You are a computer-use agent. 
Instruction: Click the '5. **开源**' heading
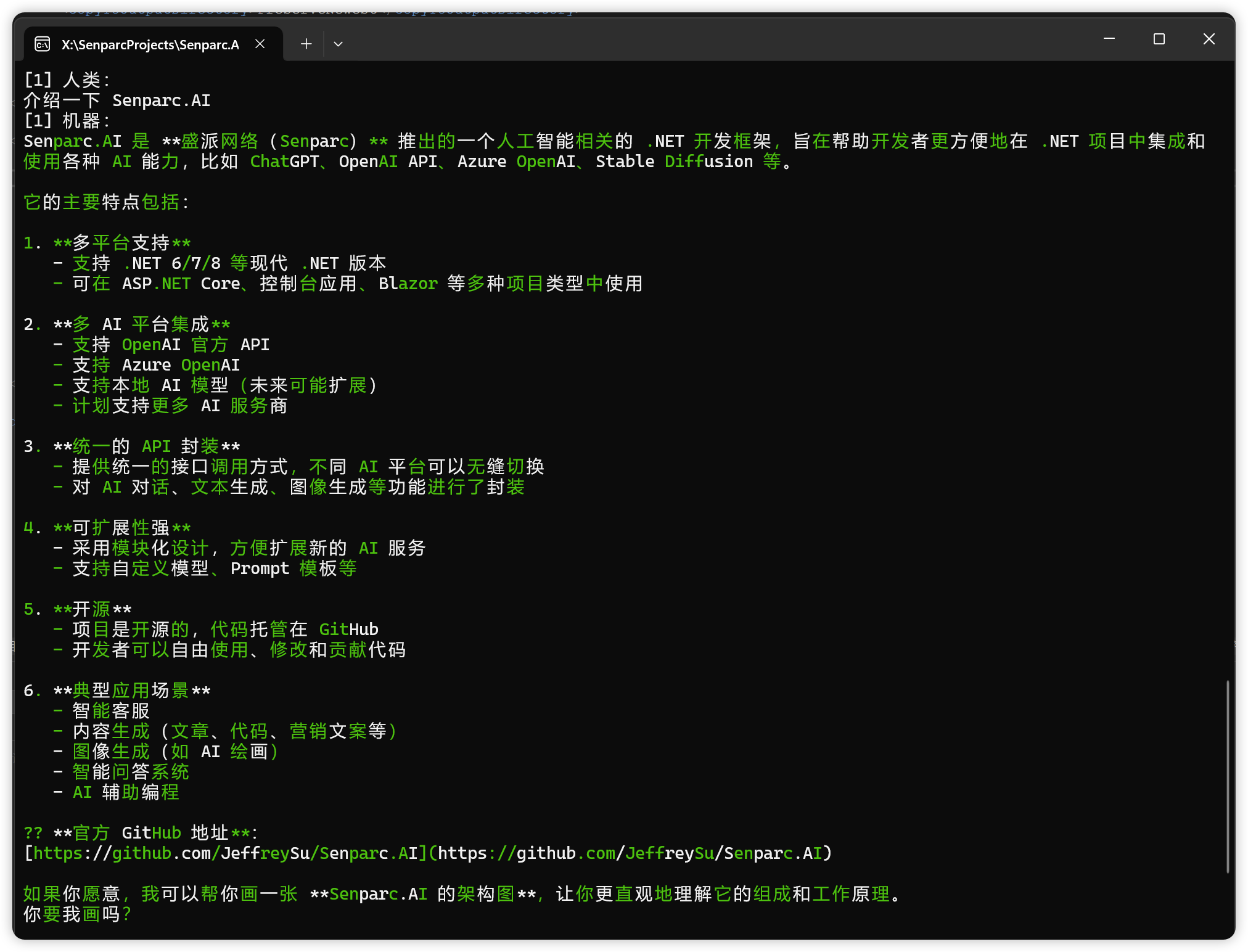[x=78, y=609]
